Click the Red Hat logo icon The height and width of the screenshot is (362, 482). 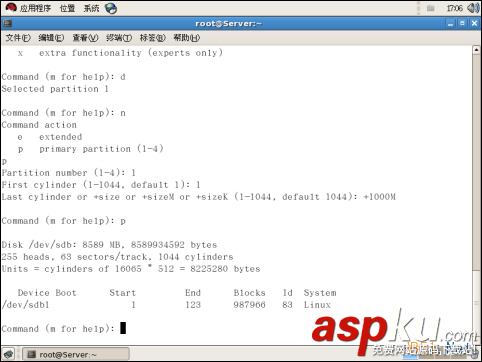11,8
